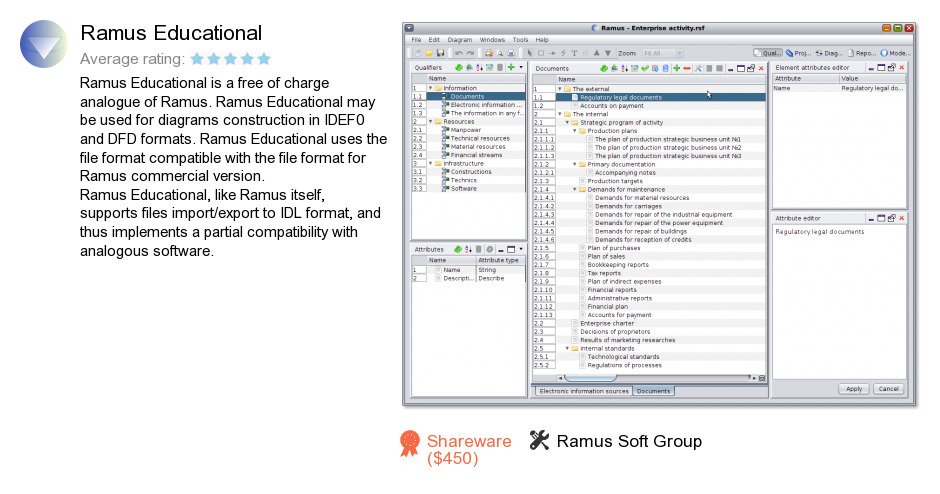The width and height of the screenshot is (940, 494).
Task: Select 'Manpower' in Qualifiers tree
Action: pos(468,130)
